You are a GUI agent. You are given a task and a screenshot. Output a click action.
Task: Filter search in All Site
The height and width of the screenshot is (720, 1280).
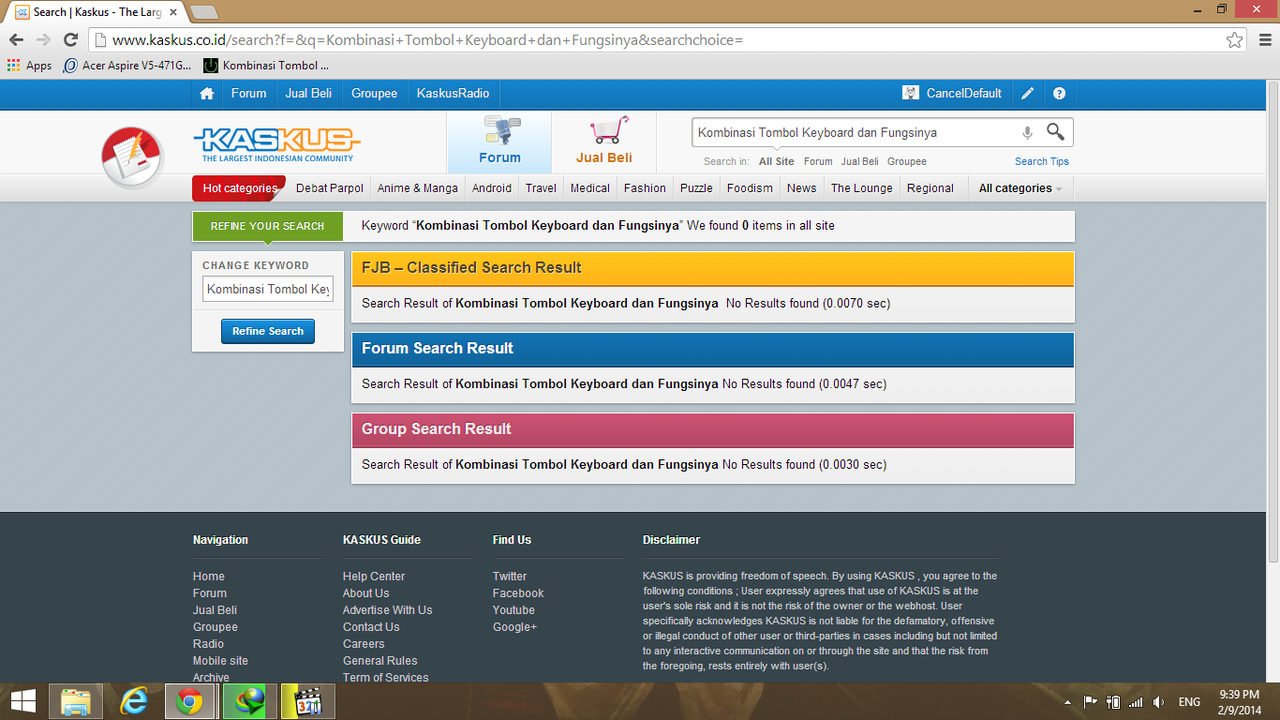[776, 161]
